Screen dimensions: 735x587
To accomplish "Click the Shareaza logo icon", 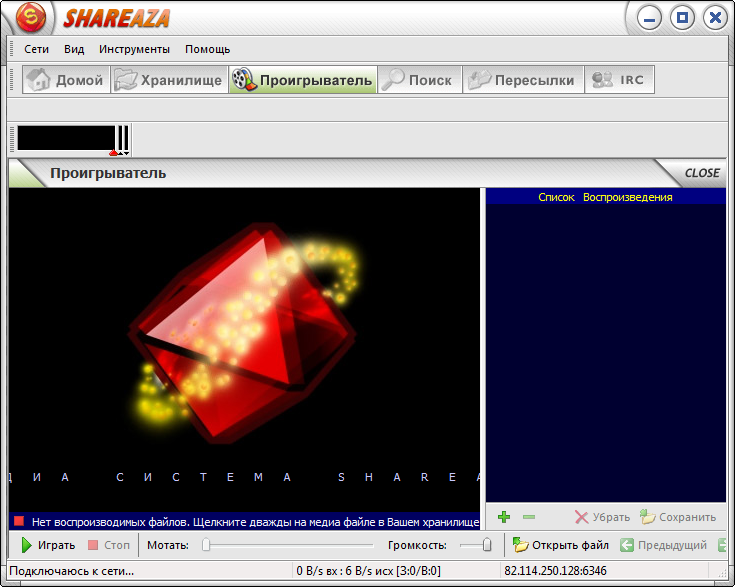I will coord(31,17).
